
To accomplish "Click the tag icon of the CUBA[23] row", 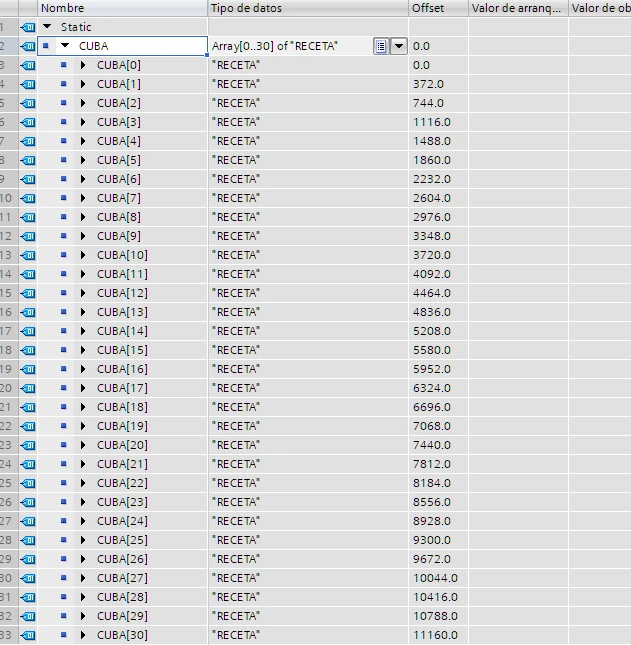I will pos(28,502).
